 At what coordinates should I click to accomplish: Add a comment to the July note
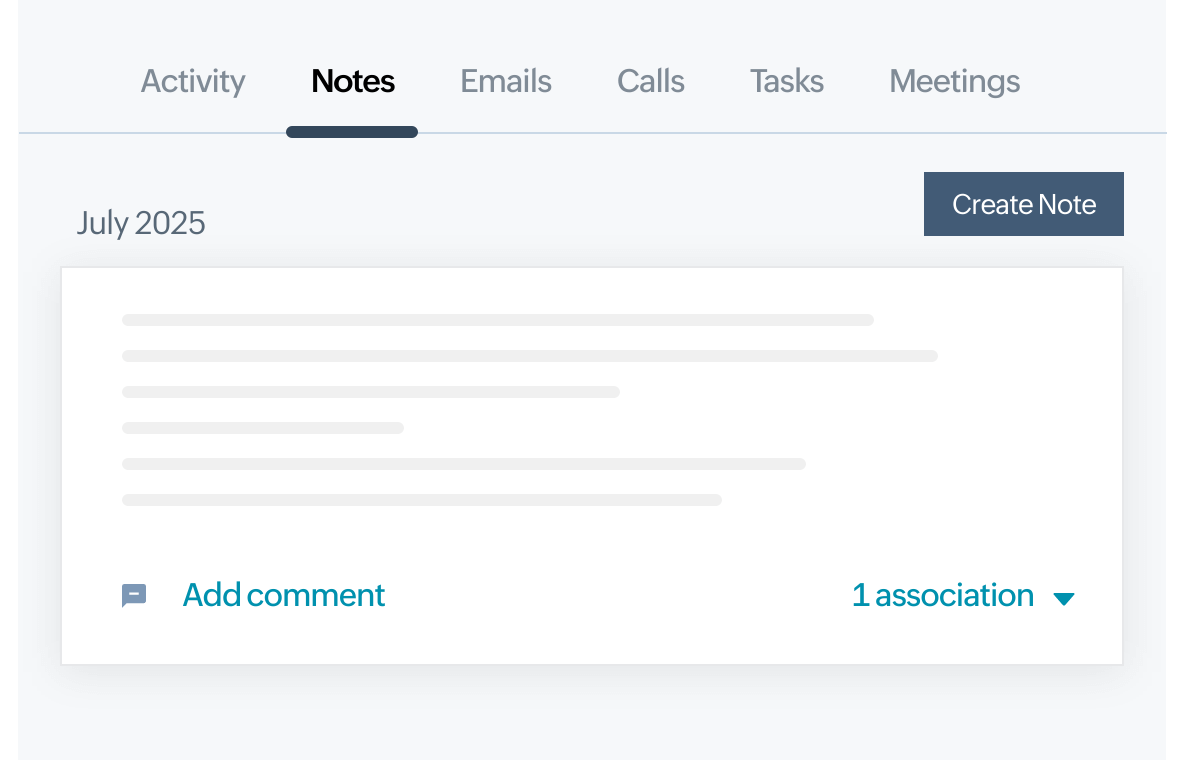tap(283, 595)
